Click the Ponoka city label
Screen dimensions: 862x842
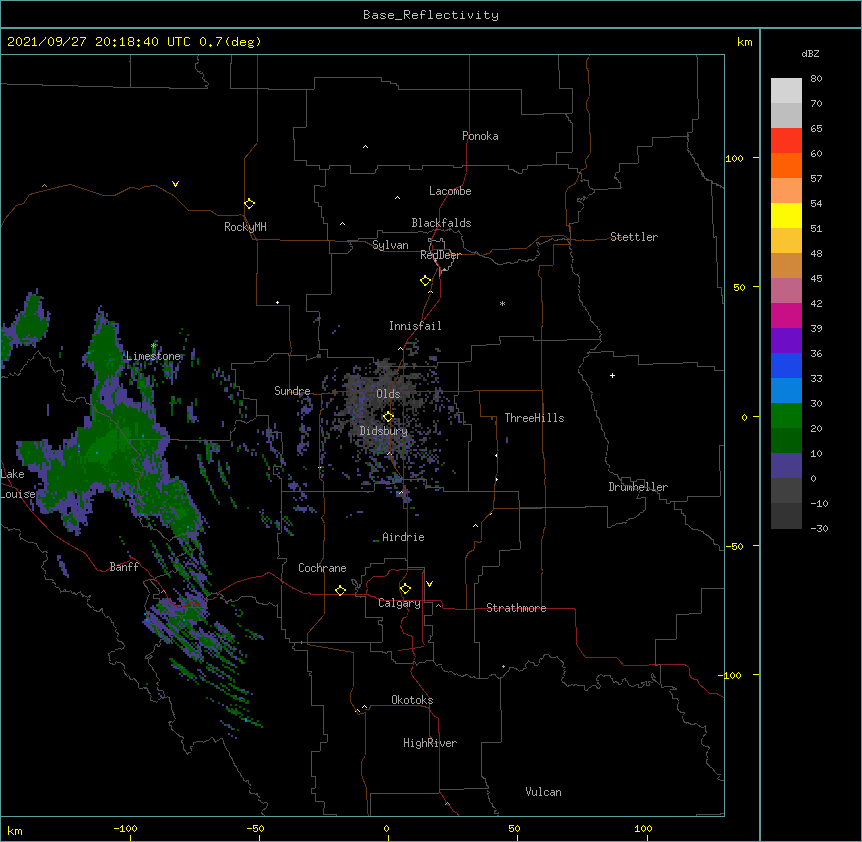(x=480, y=136)
